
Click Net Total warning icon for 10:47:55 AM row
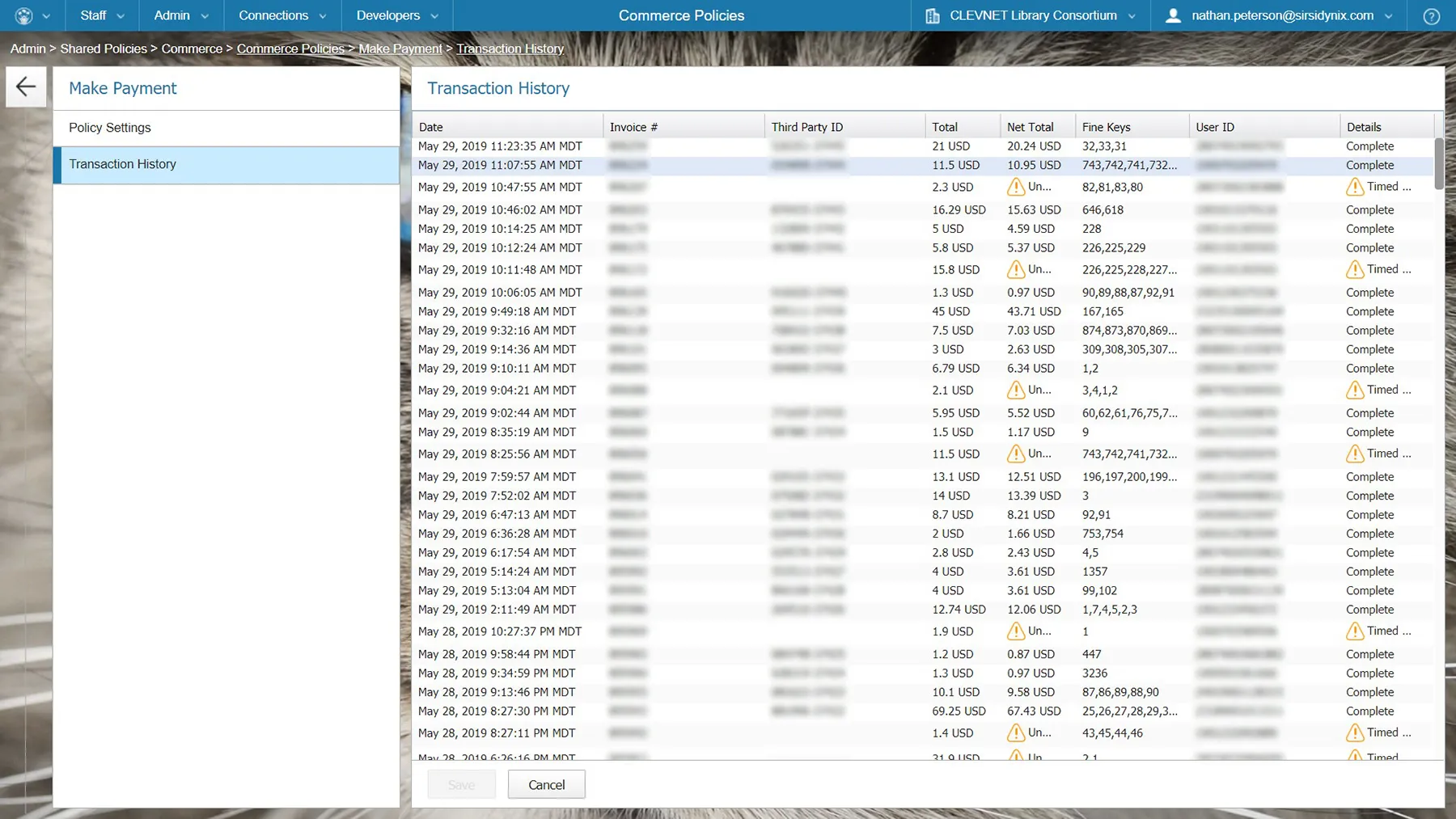click(x=1015, y=187)
